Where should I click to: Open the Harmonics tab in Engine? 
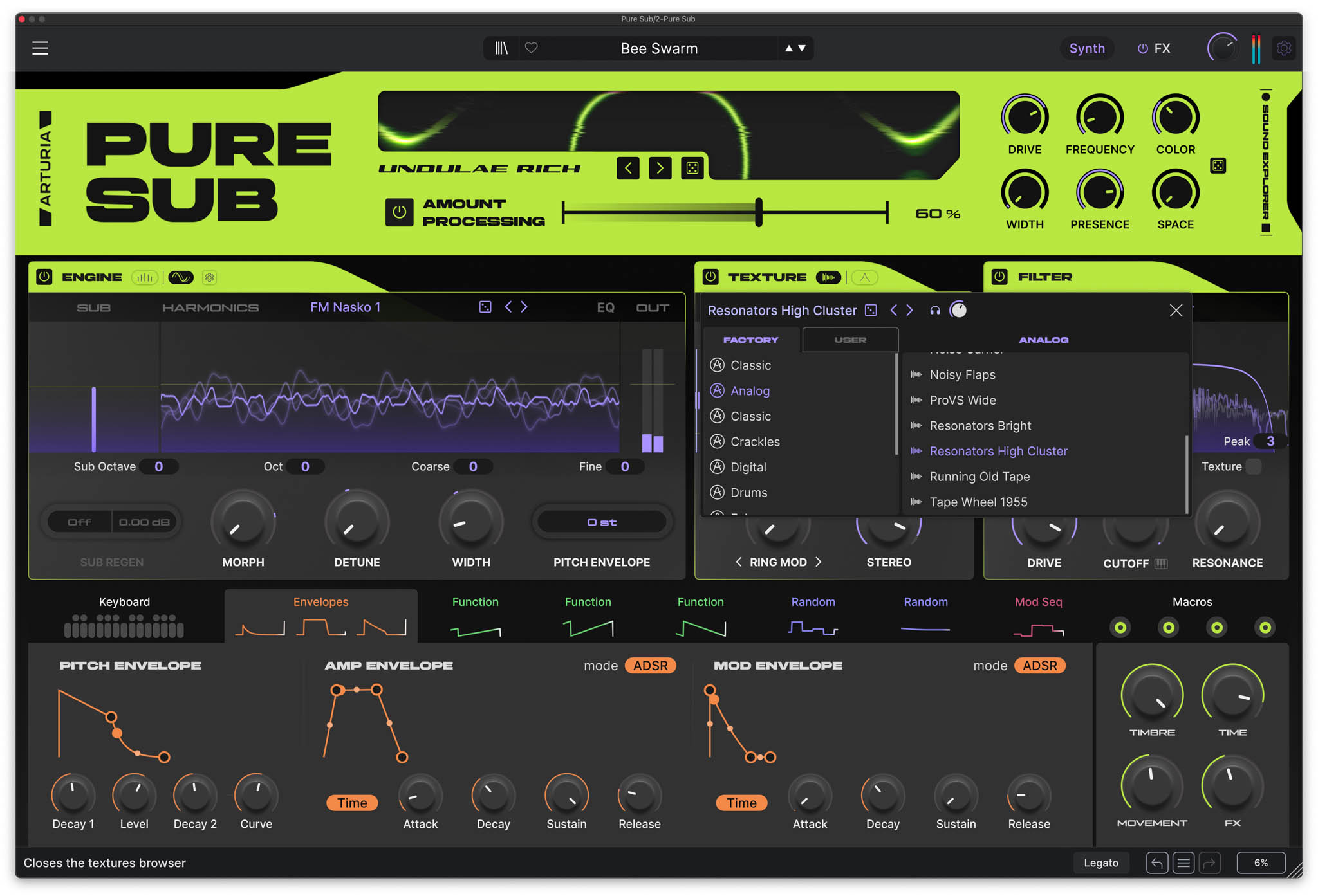pyautogui.click(x=210, y=307)
